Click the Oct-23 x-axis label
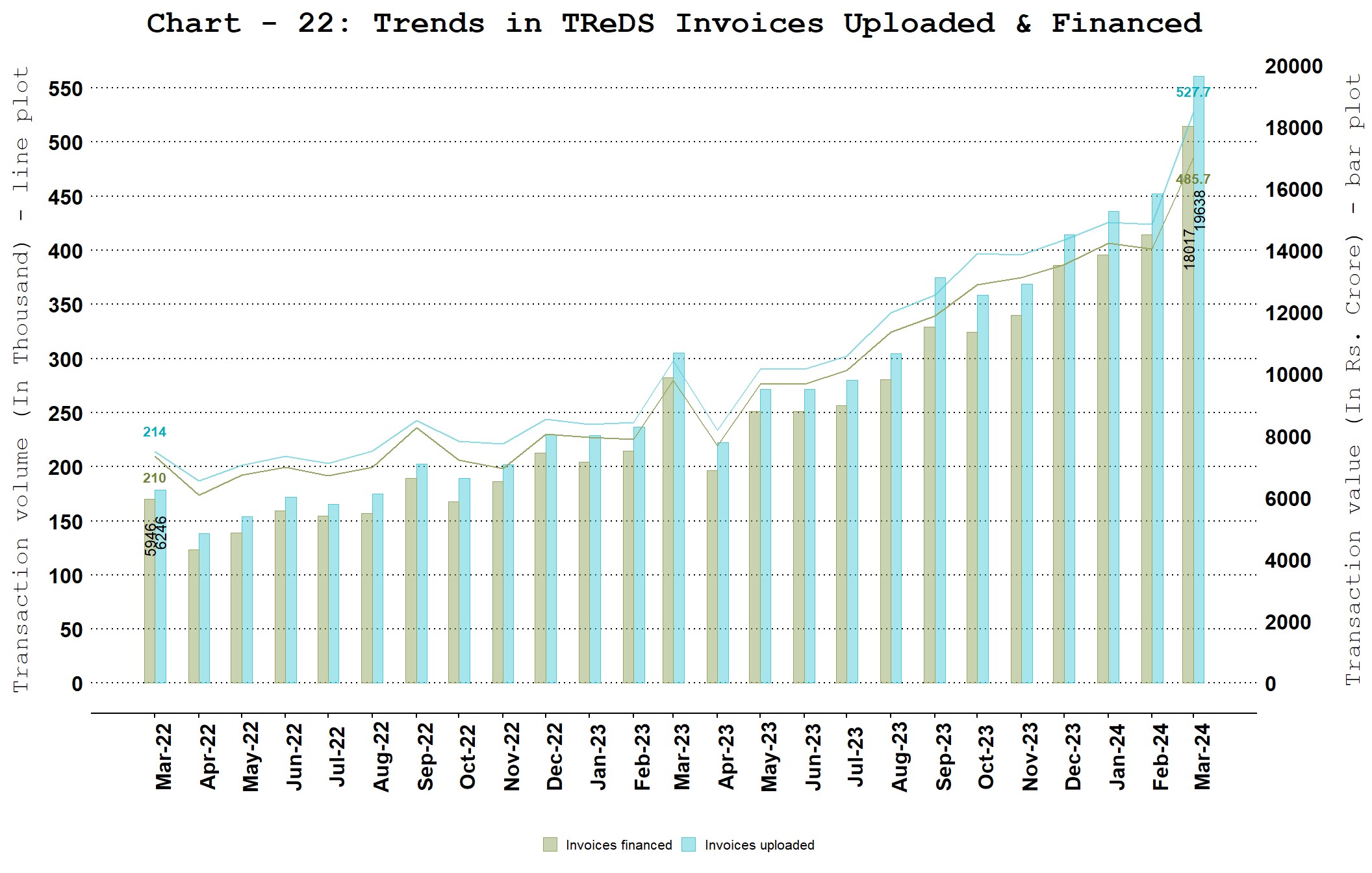Image resolution: width=1372 pixels, height=873 pixels. tap(986, 757)
